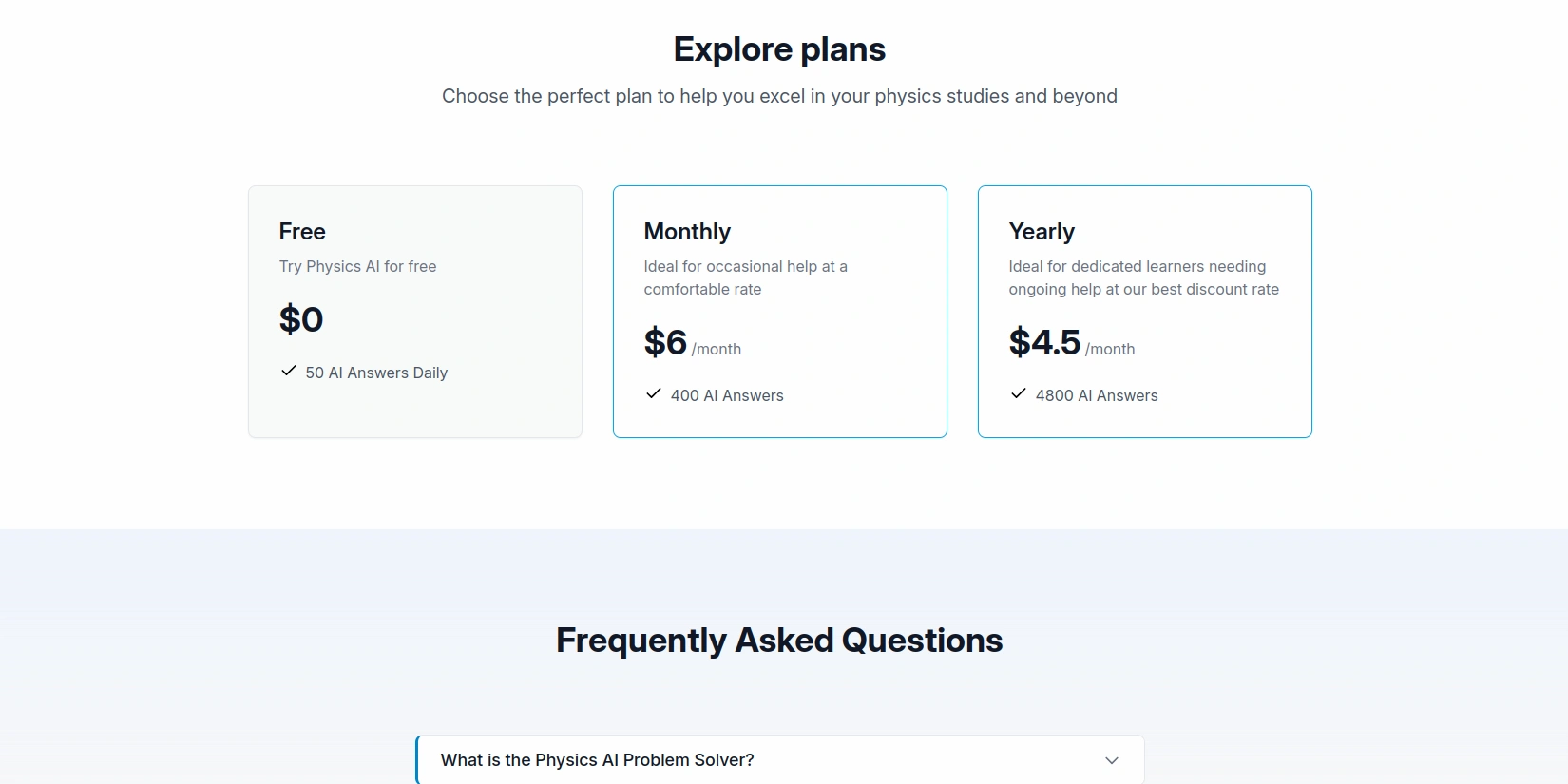
Task: Click the "Choose the perfect plan" subtitle
Action: tap(779, 96)
